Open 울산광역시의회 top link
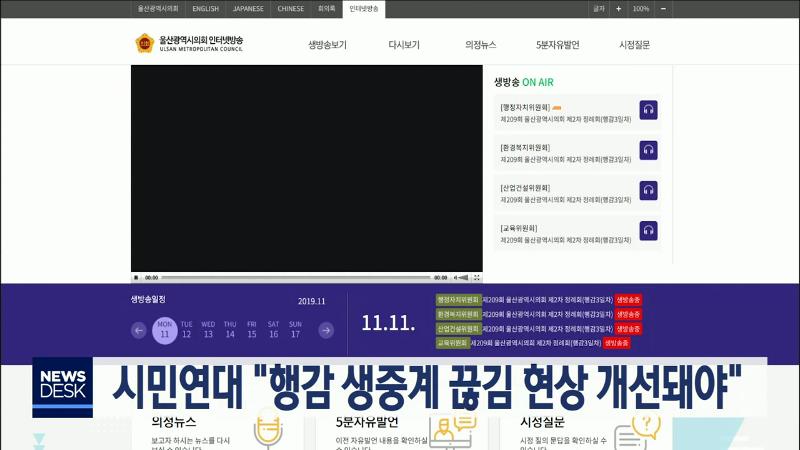800x450 pixels. (x=158, y=8)
